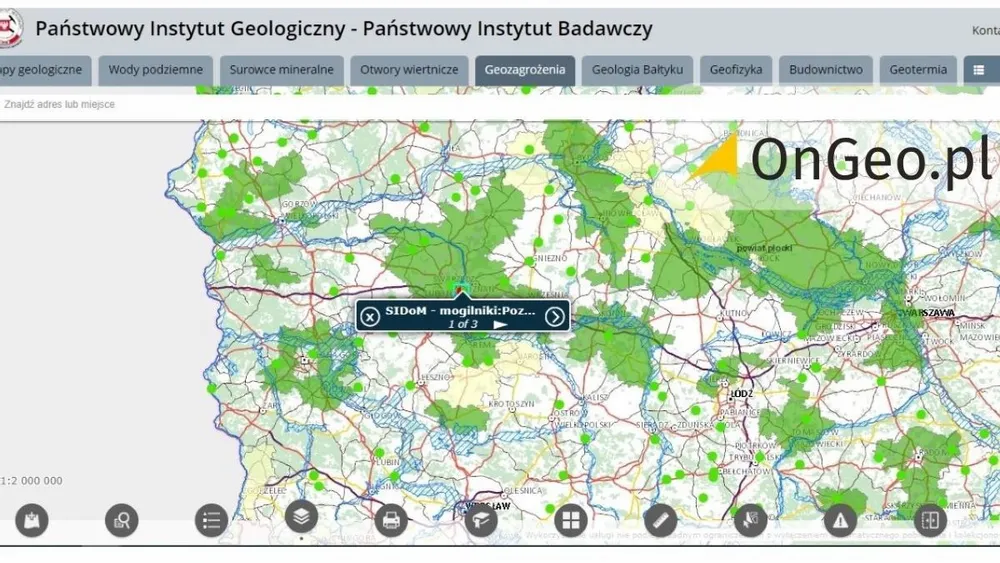Open the legend list tool
Viewport: 1000px width, 563px height.
[x=211, y=520]
